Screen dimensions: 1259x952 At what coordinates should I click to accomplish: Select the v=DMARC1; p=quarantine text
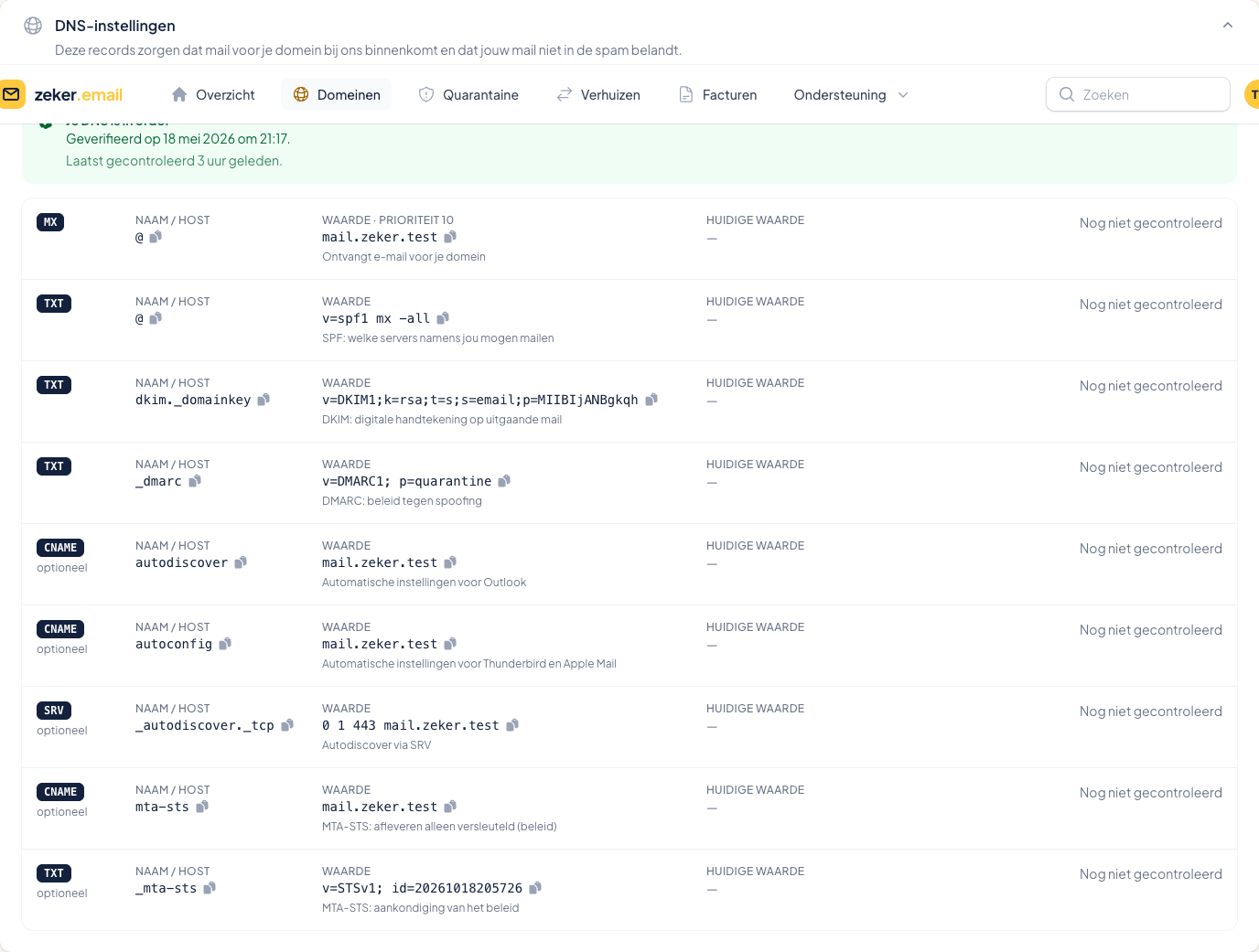(x=407, y=481)
